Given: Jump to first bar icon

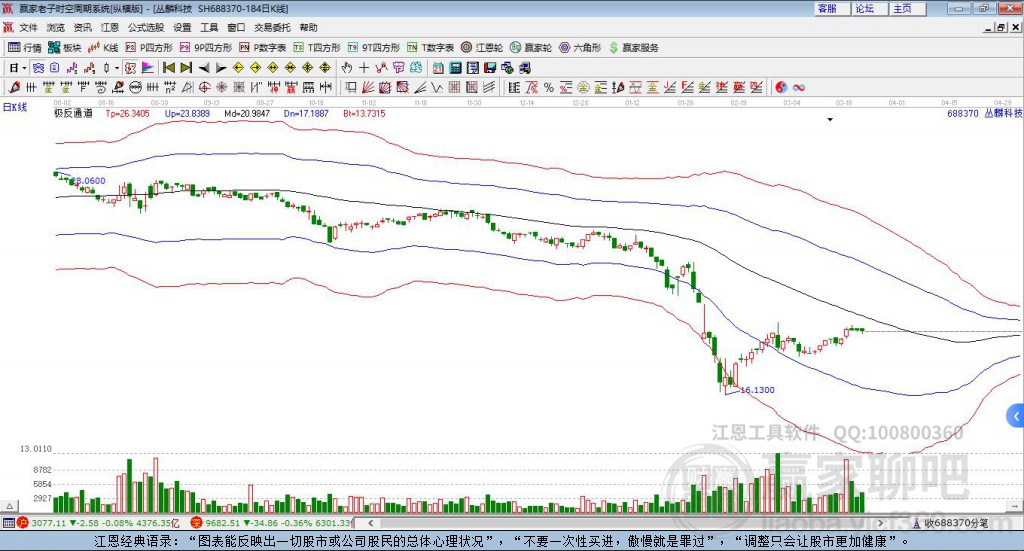Looking at the screenshot, I should coord(168,68).
